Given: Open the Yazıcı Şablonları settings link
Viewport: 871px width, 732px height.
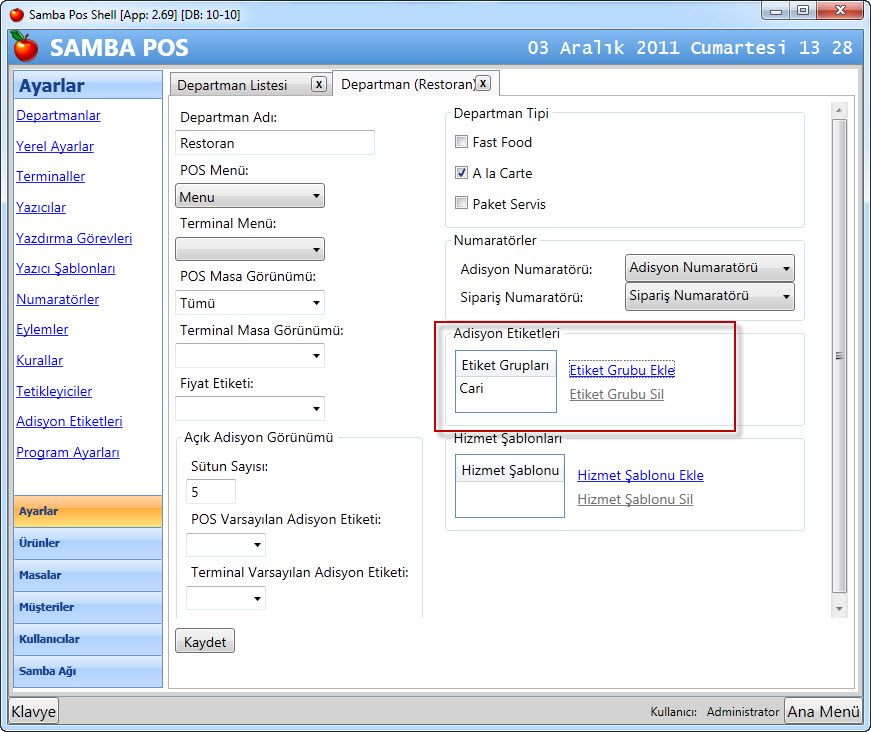Looking at the screenshot, I should tap(66, 268).
